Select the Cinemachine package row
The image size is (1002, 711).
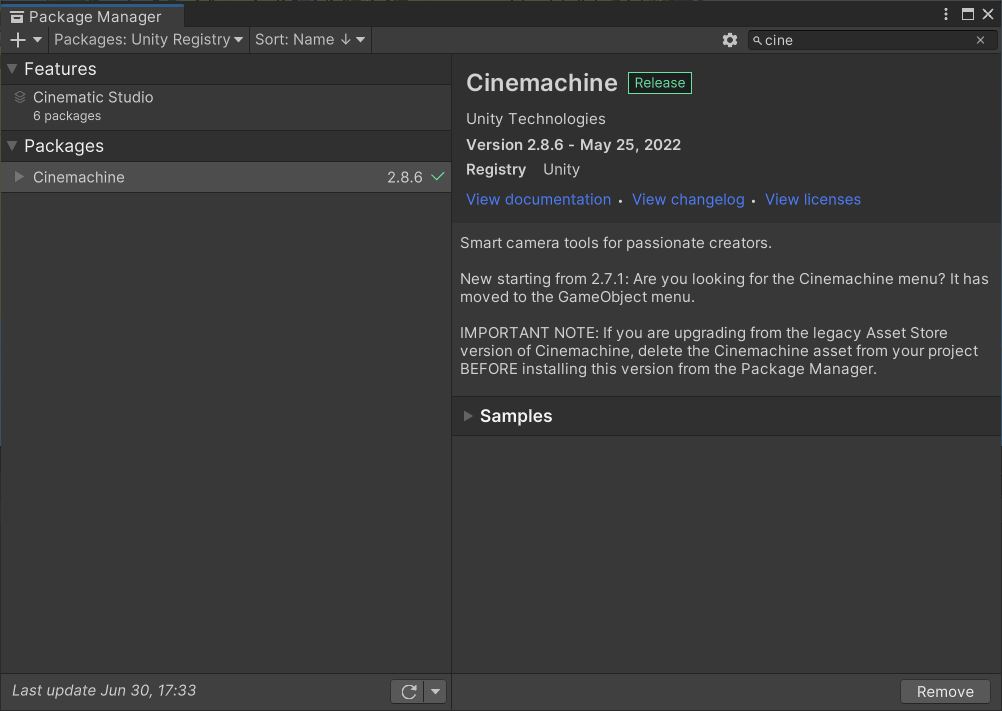[226, 177]
